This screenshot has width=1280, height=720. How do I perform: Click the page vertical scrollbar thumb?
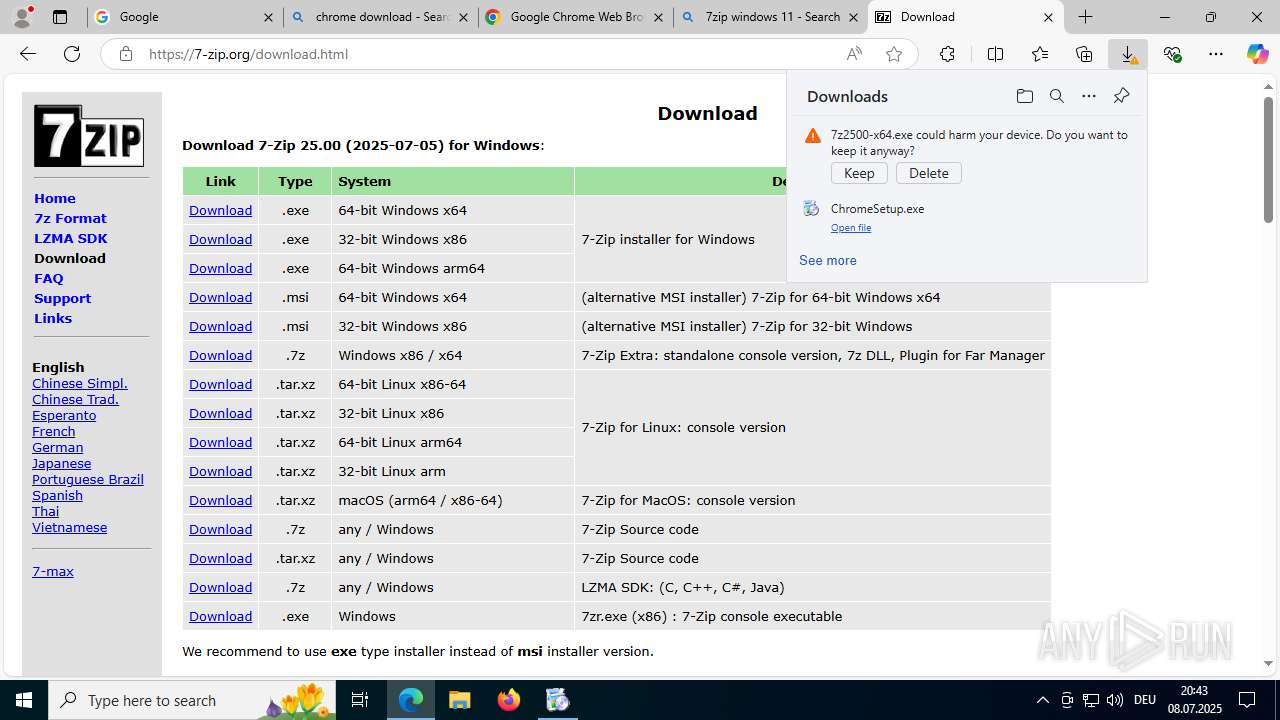[1268, 159]
